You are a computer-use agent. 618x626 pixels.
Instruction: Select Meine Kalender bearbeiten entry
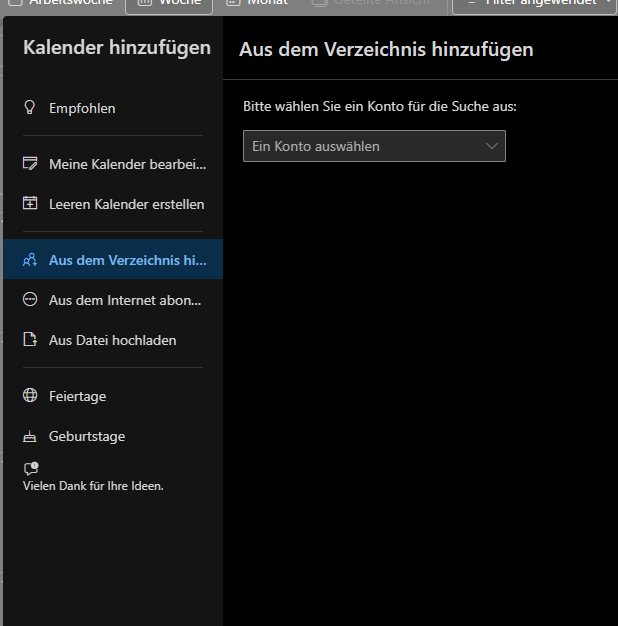[113, 164]
